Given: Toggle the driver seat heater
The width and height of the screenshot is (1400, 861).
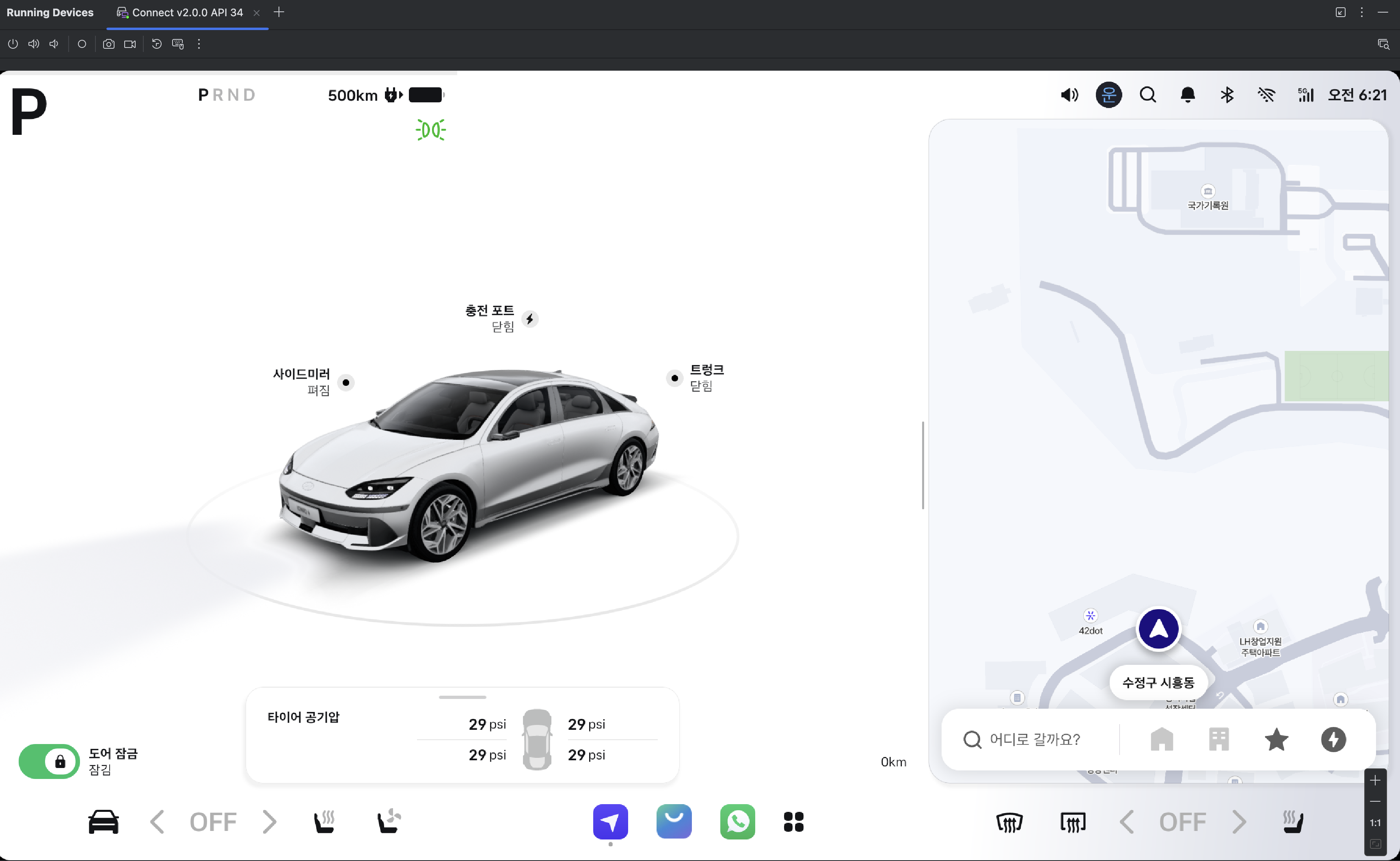Looking at the screenshot, I should 324,821.
